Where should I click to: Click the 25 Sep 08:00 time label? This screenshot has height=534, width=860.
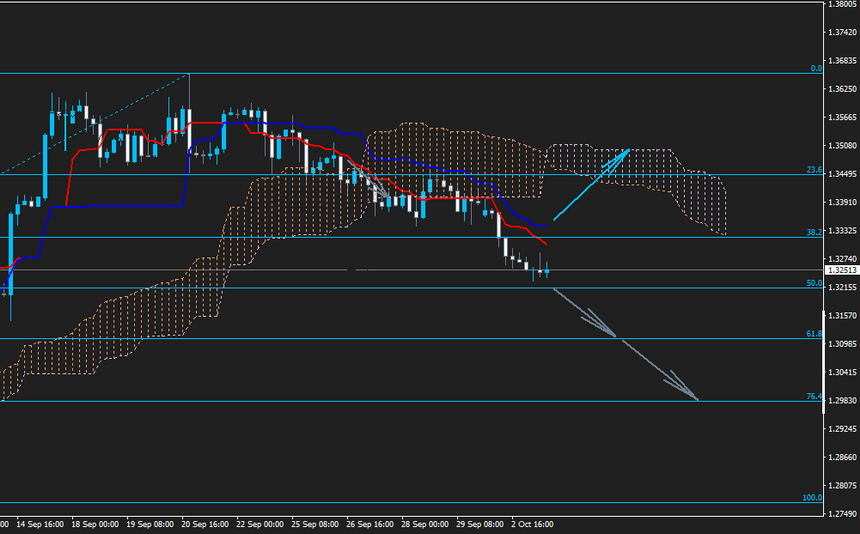pyautogui.click(x=315, y=525)
